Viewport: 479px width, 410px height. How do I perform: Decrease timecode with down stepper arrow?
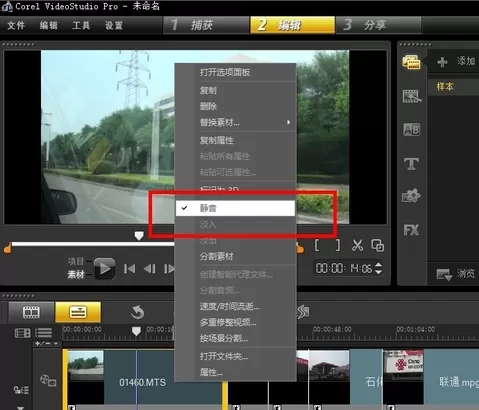[x=379, y=272]
